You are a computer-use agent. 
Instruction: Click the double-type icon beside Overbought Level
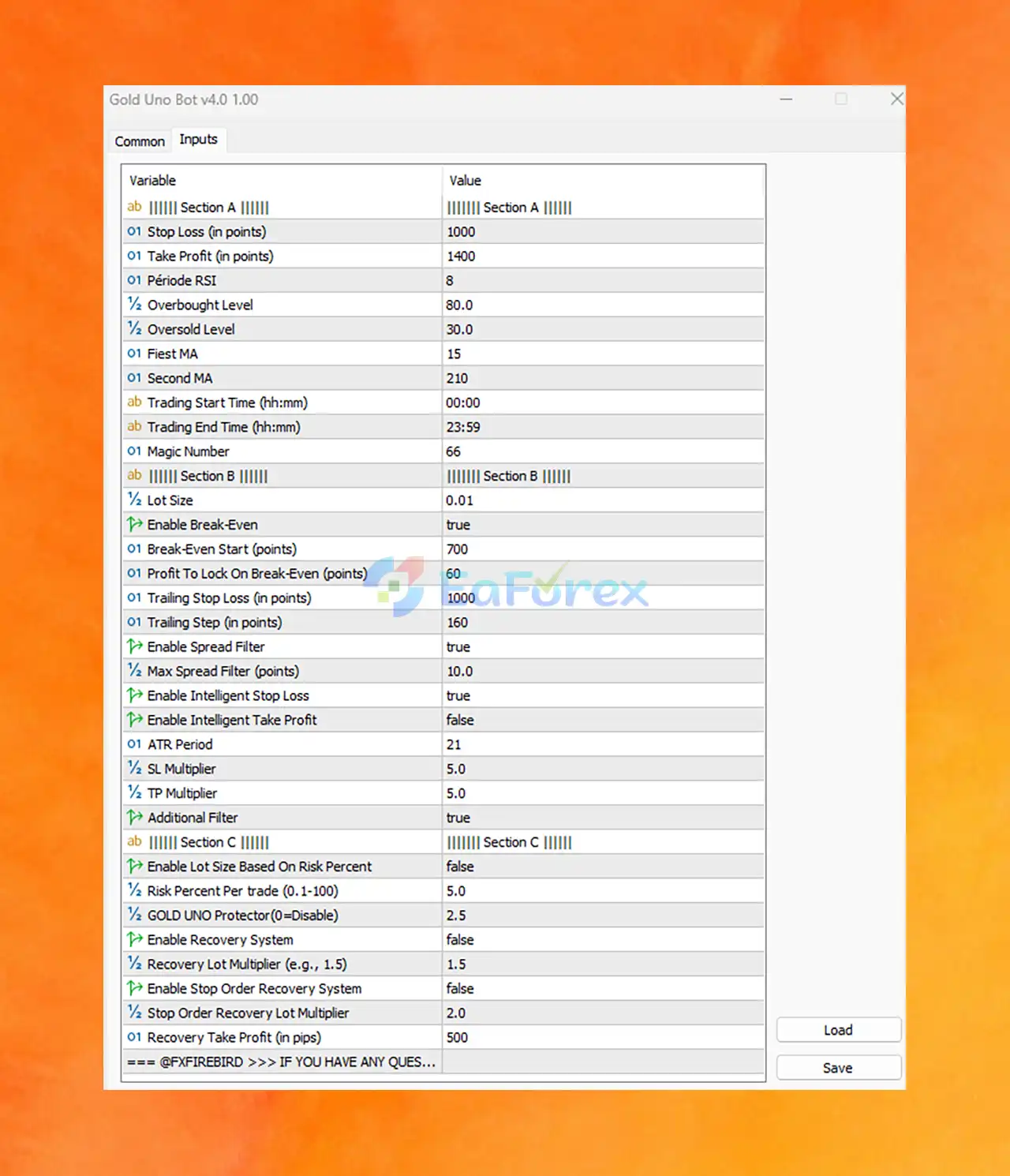coord(134,305)
